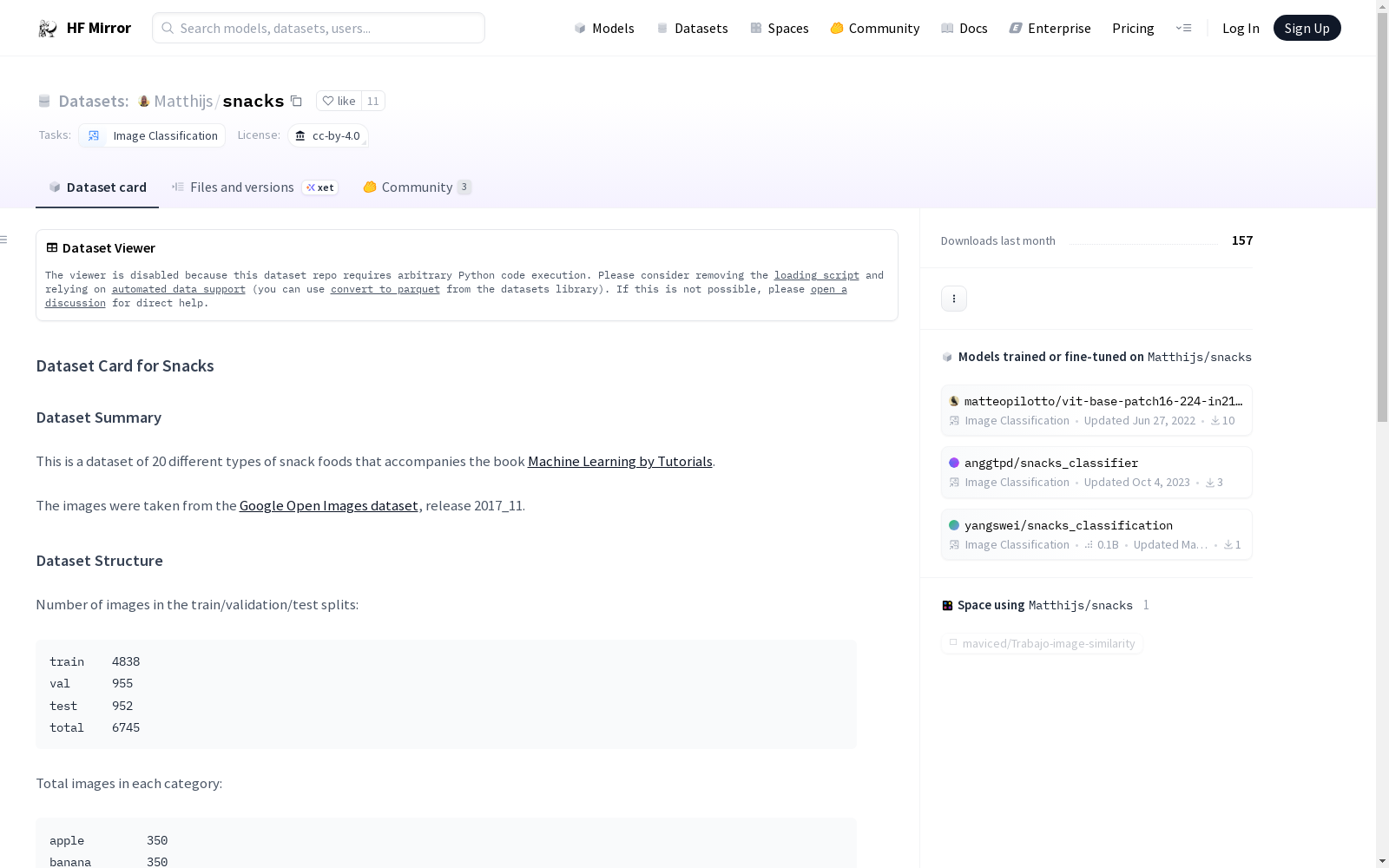
Task: Open the matteopilotto vit-base-patch16 model card
Action: 1096,411
